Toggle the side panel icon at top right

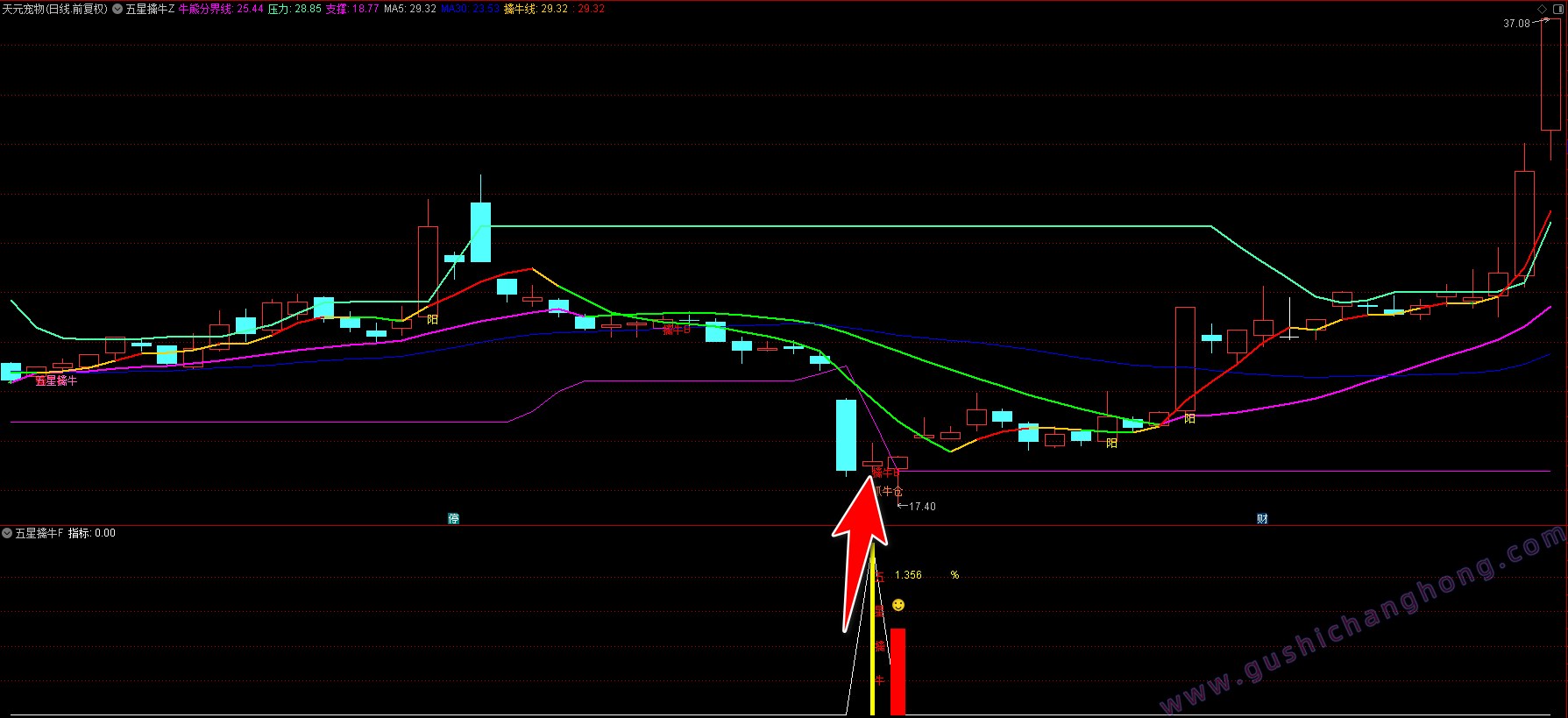point(1558,9)
